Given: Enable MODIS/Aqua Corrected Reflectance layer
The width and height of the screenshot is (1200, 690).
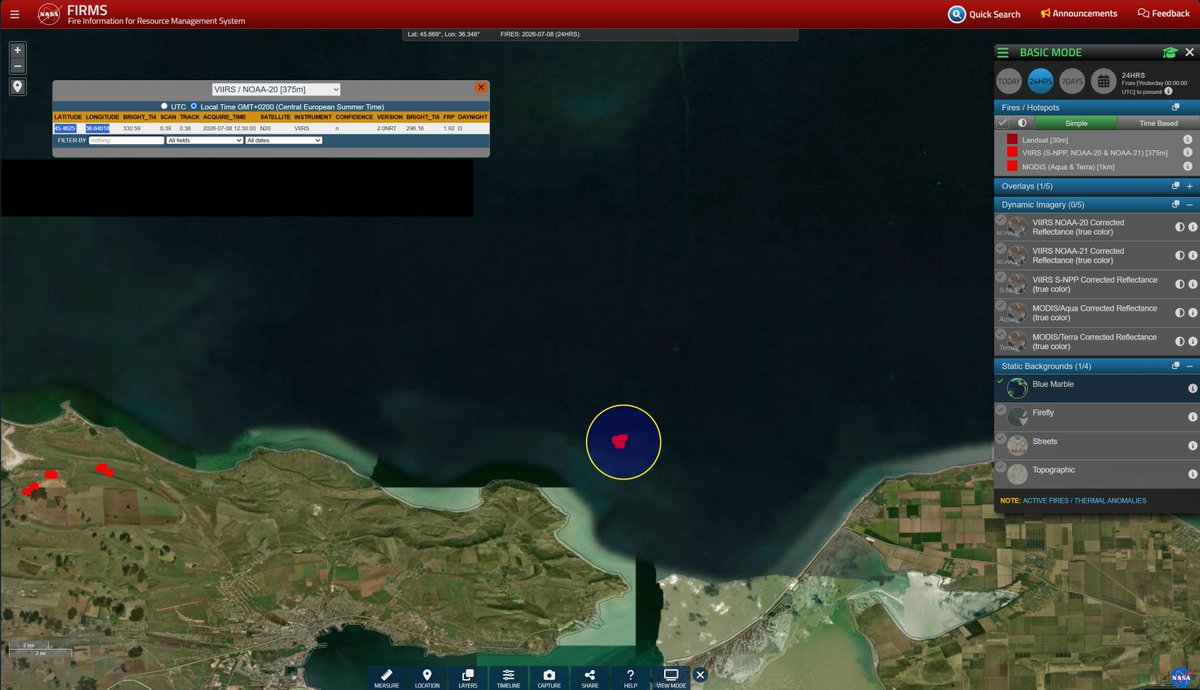Looking at the screenshot, I should coord(1001,305).
